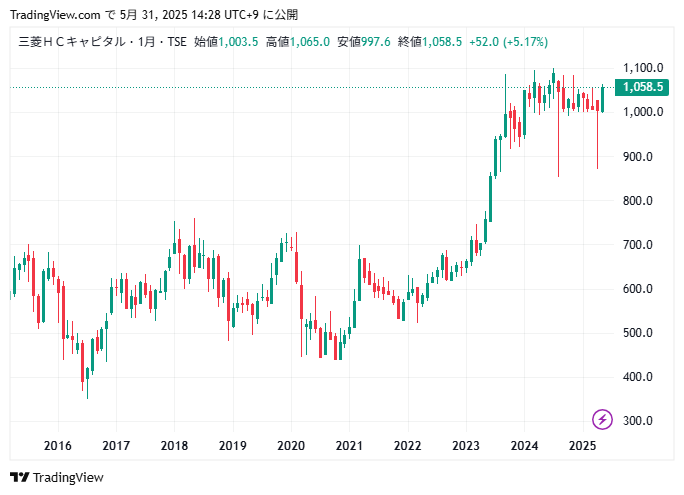Click the 700.0 price axis label

pos(638,245)
